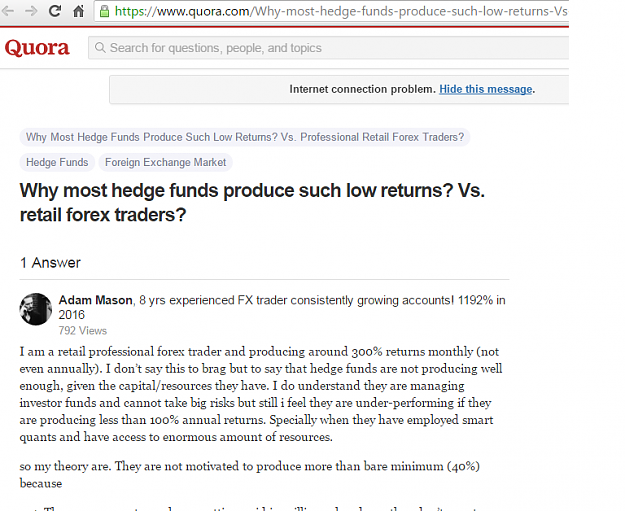Click the browser back arrow
This screenshot has width=625, height=511.
[8, 11]
